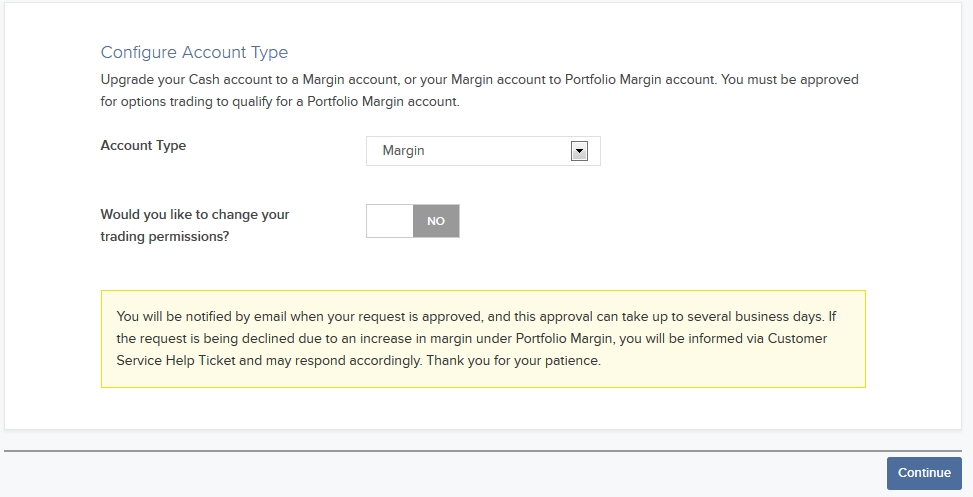Open the Account Type dropdown arrow
973x497 pixels.
coord(578,151)
